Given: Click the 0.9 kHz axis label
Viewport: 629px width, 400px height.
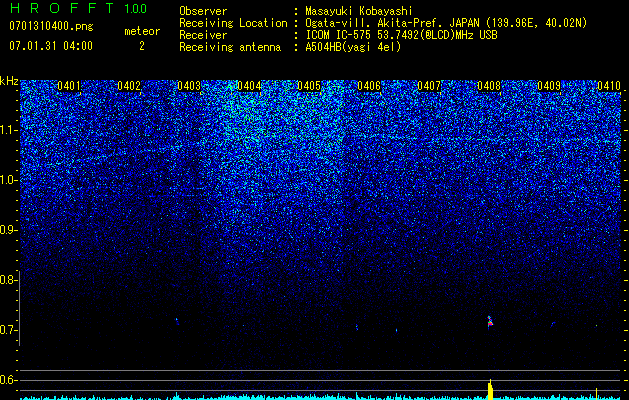Looking at the screenshot, I should (x=9, y=230).
